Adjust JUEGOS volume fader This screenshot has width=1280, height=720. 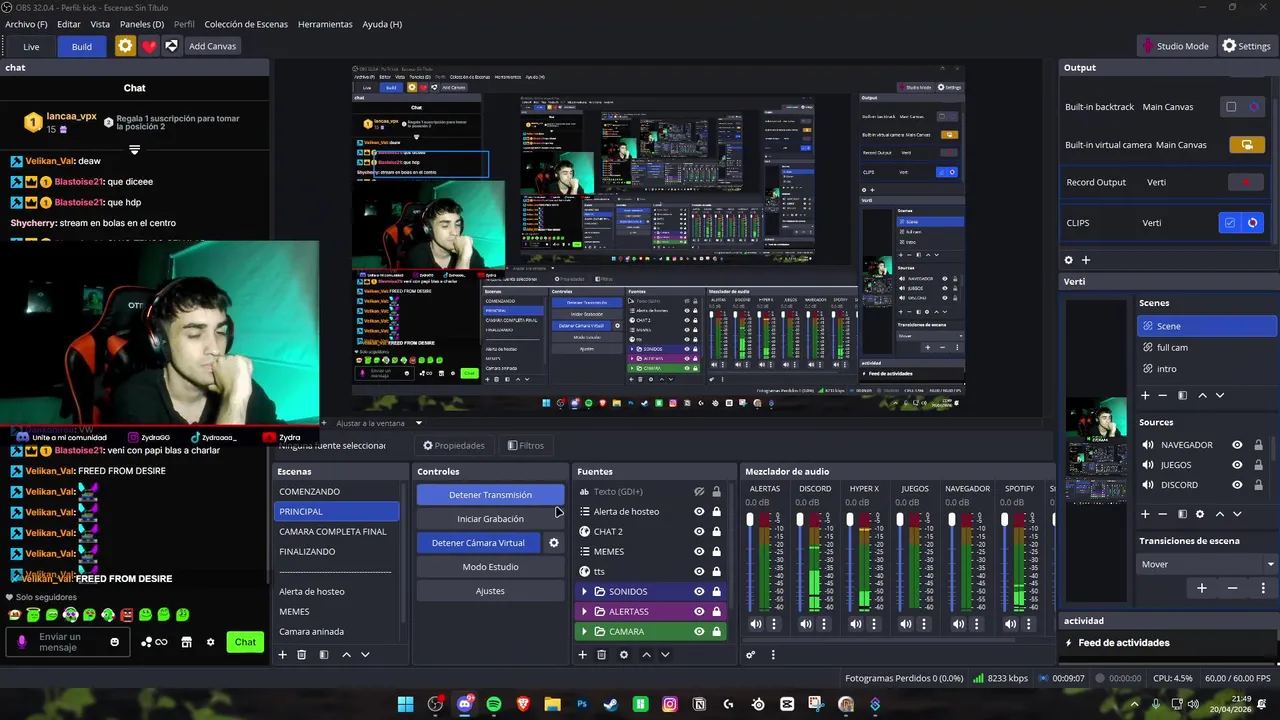[x=900, y=520]
